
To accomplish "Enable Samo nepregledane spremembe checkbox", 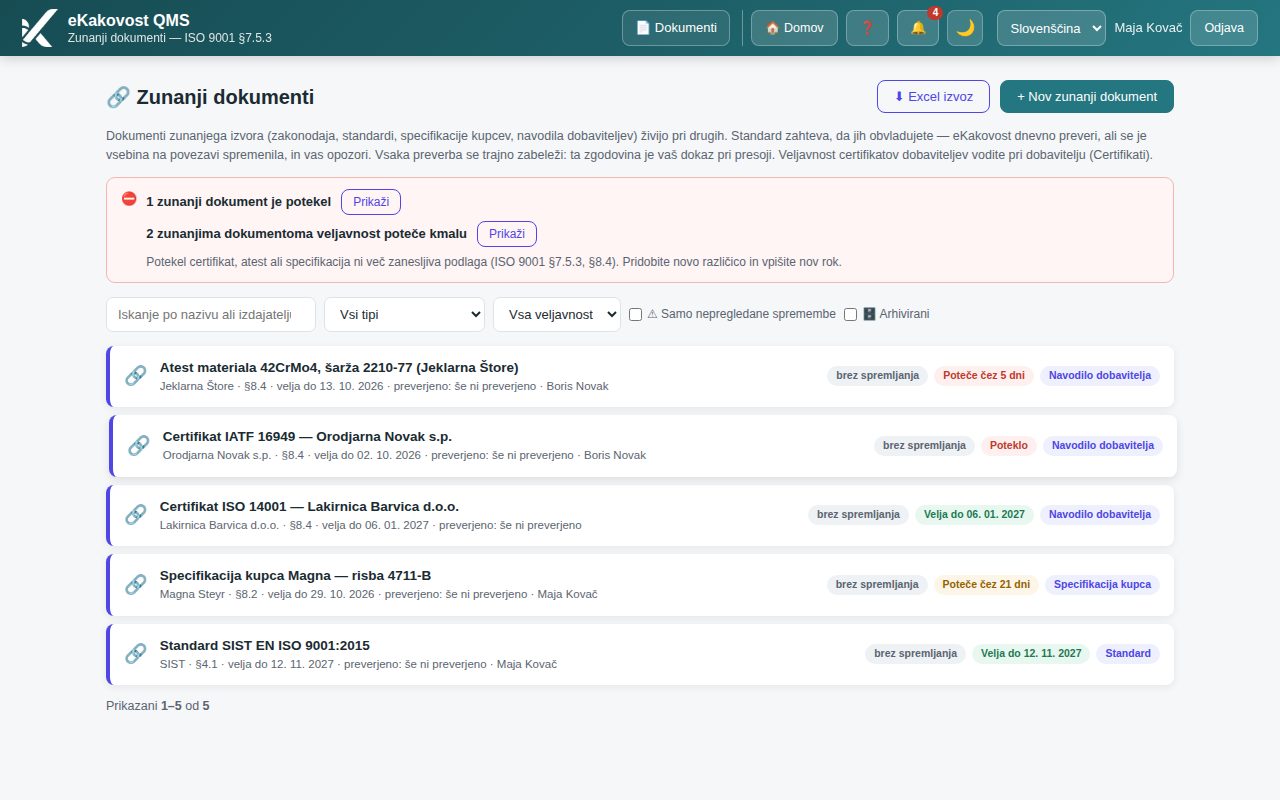I will pos(635,314).
